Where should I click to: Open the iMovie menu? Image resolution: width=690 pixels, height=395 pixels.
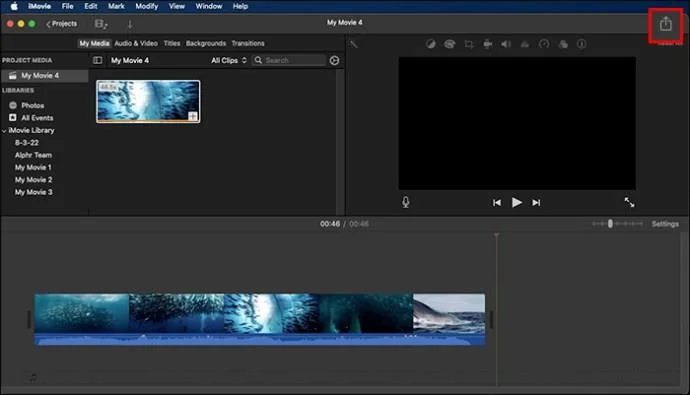click(40, 6)
